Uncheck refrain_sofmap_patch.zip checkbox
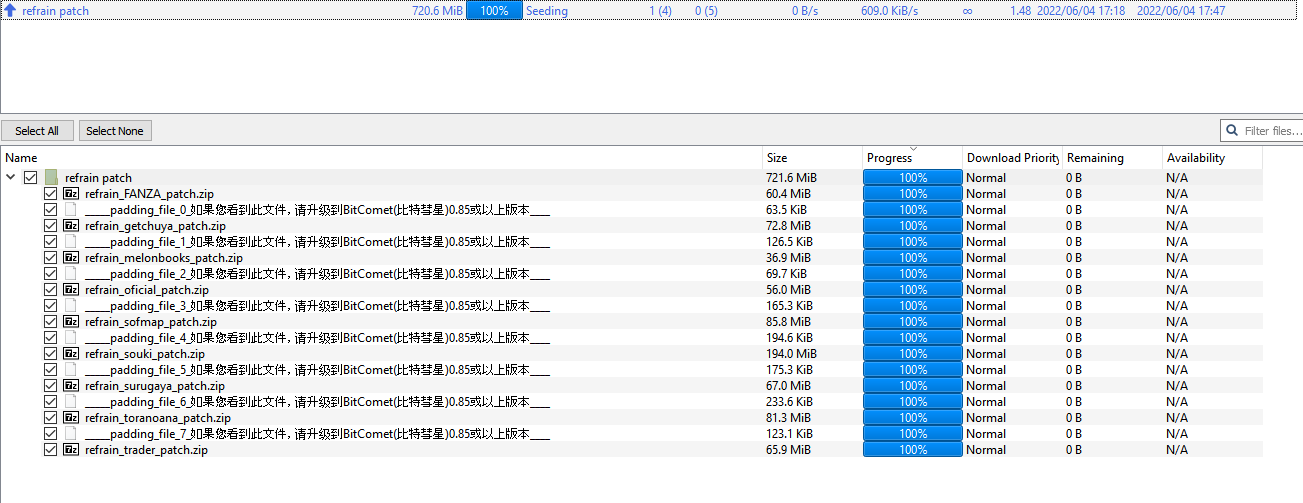Viewport: 1303px width, 503px height. [x=51, y=322]
